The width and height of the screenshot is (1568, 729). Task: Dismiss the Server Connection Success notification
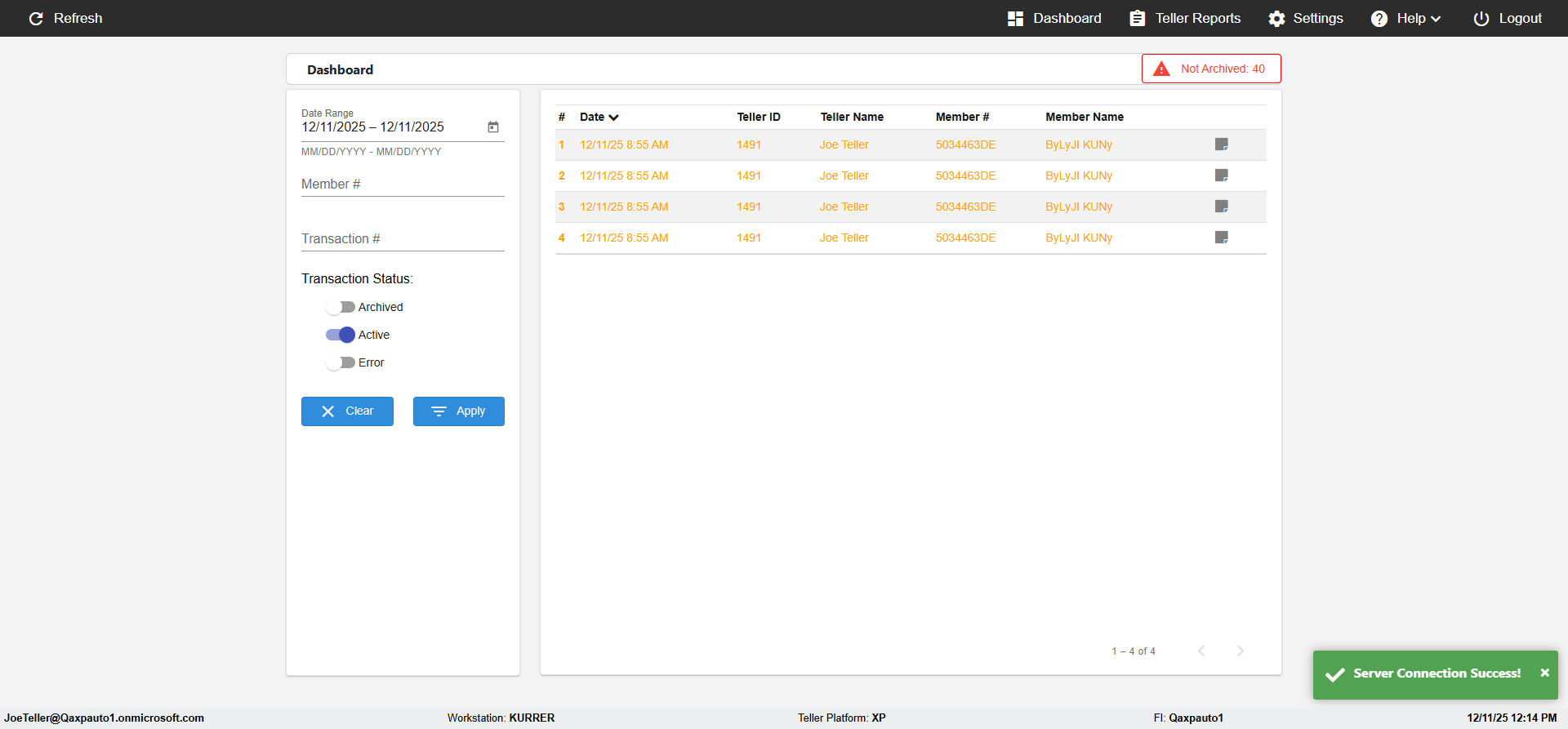pos(1544,673)
